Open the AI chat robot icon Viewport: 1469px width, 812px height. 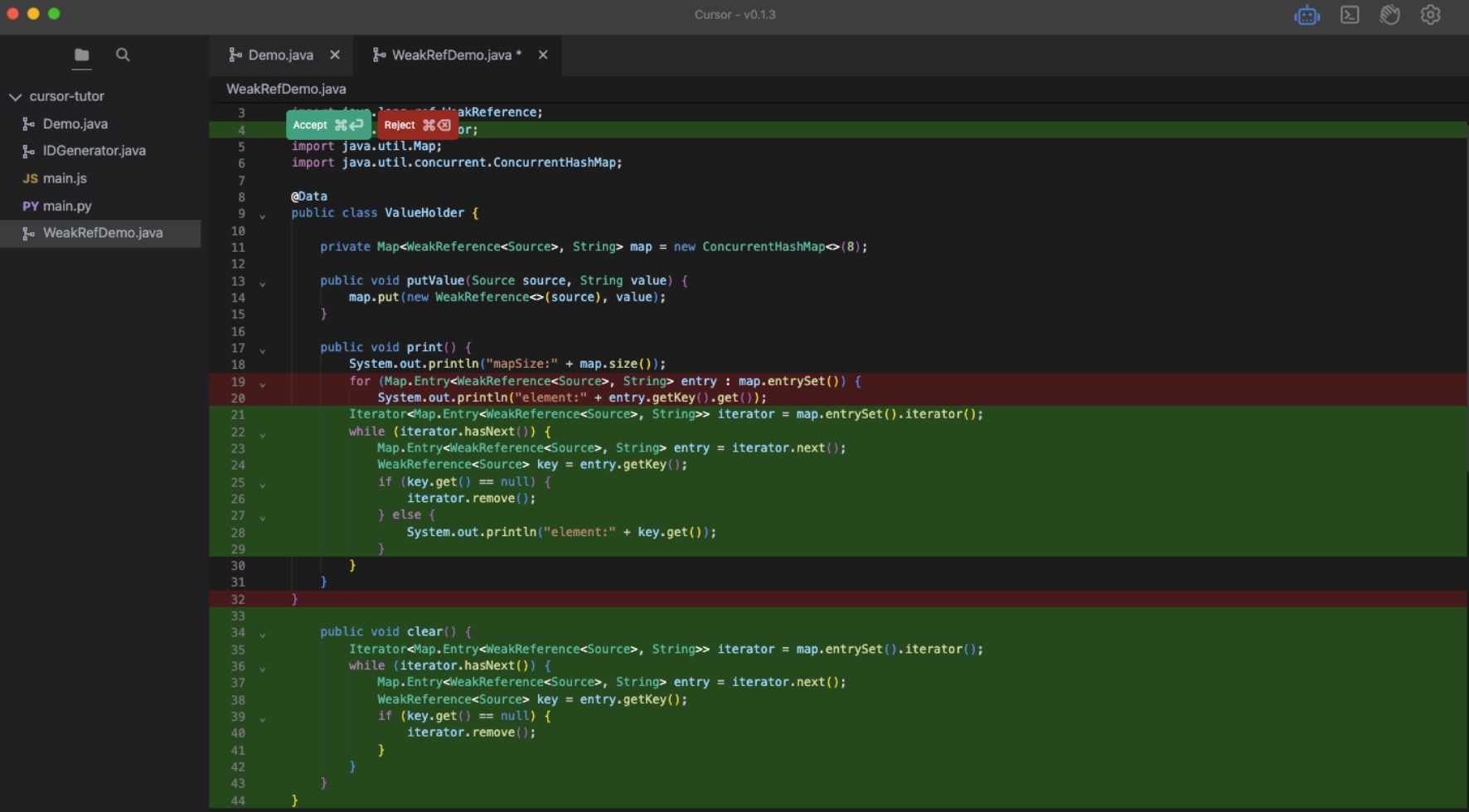coord(1307,15)
